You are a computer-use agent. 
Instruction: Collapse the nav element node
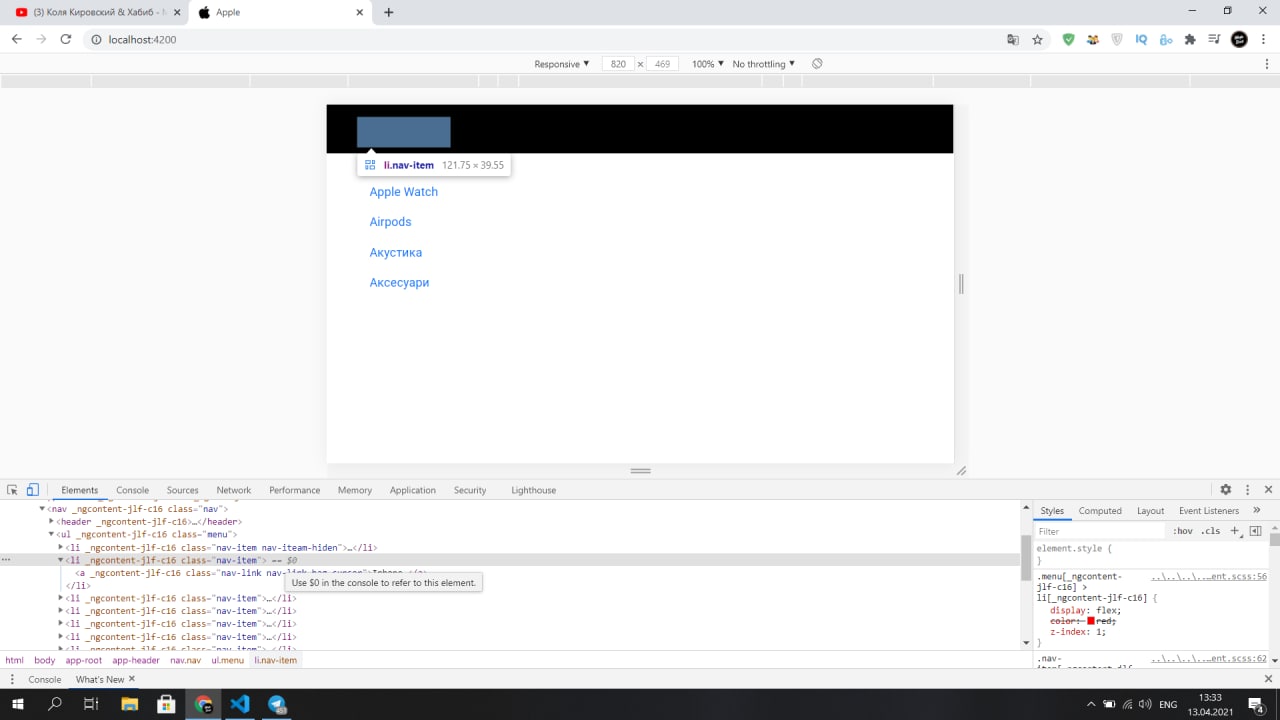pos(42,509)
